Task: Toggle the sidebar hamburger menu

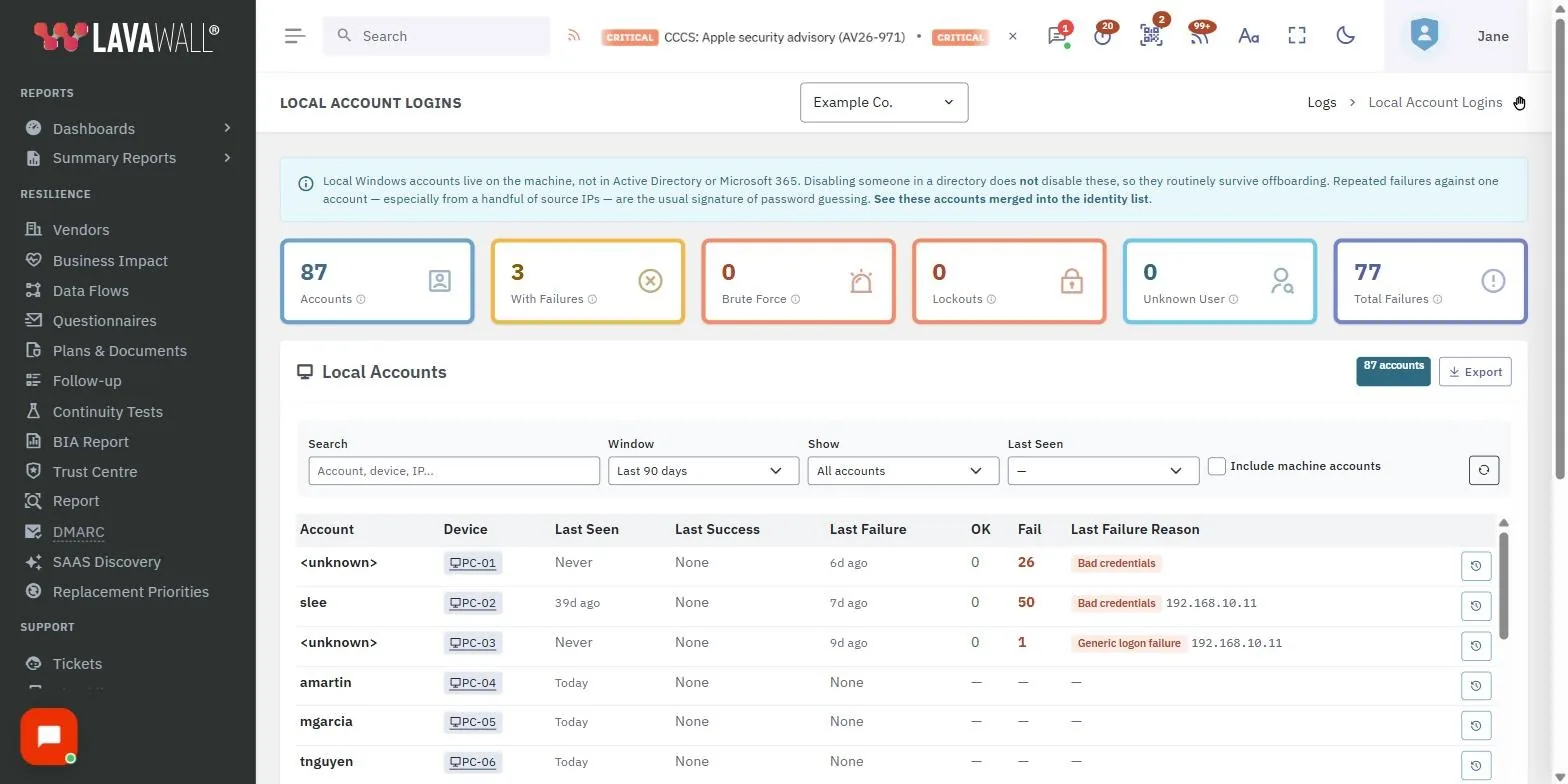Action: coord(294,36)
